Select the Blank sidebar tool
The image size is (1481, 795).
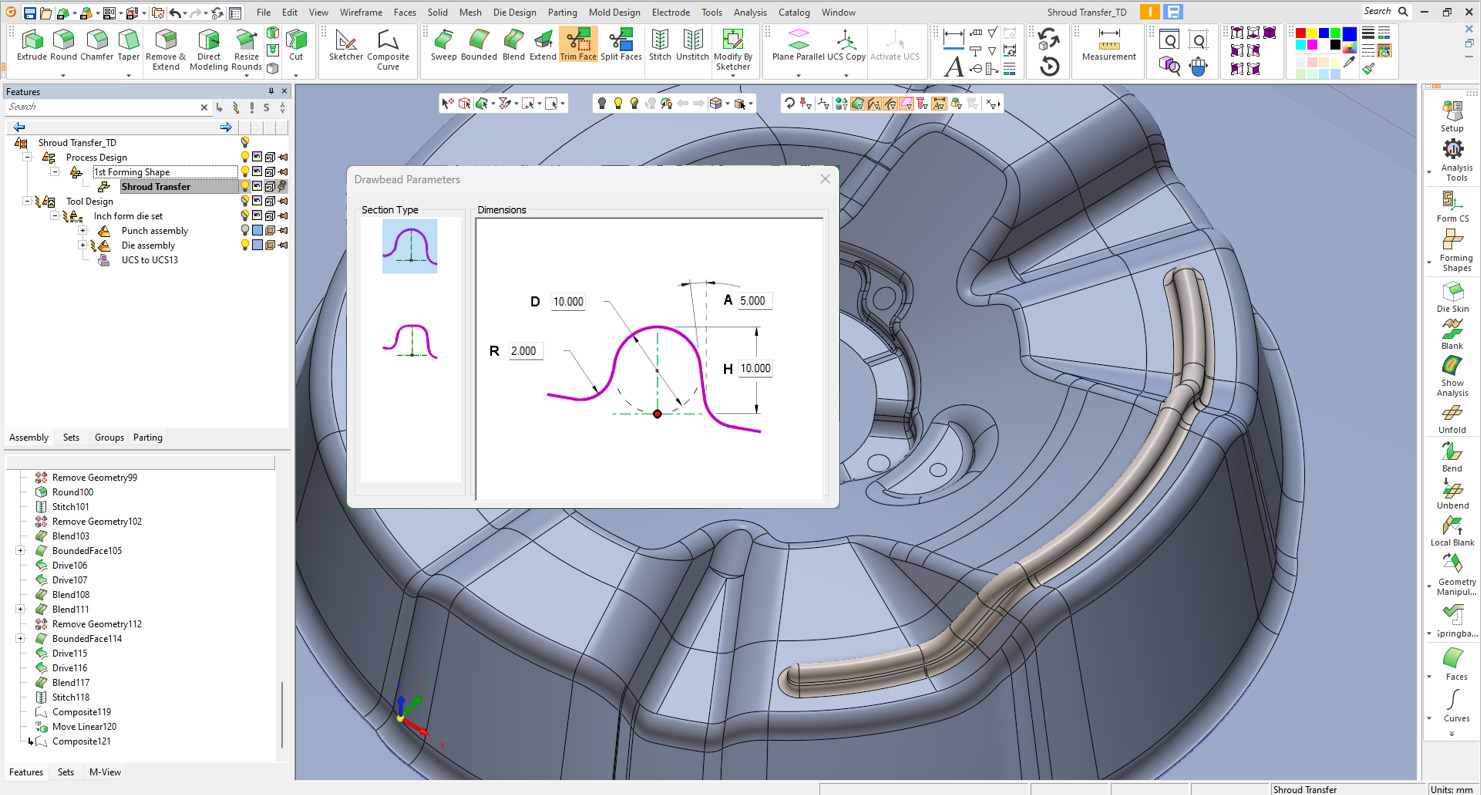click(x=1452, y=335)
